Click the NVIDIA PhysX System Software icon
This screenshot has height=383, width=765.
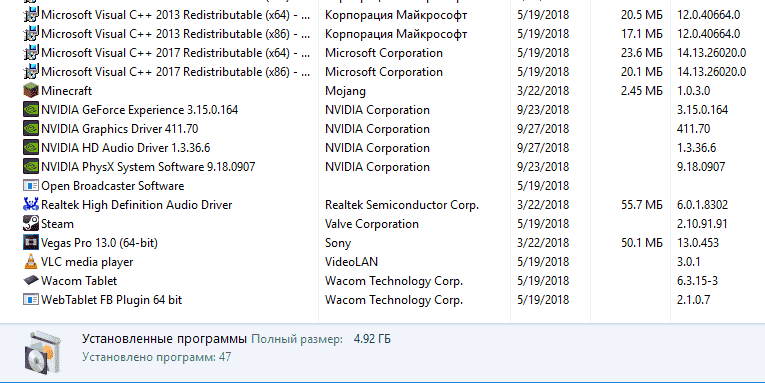click(x=31, y=167)
